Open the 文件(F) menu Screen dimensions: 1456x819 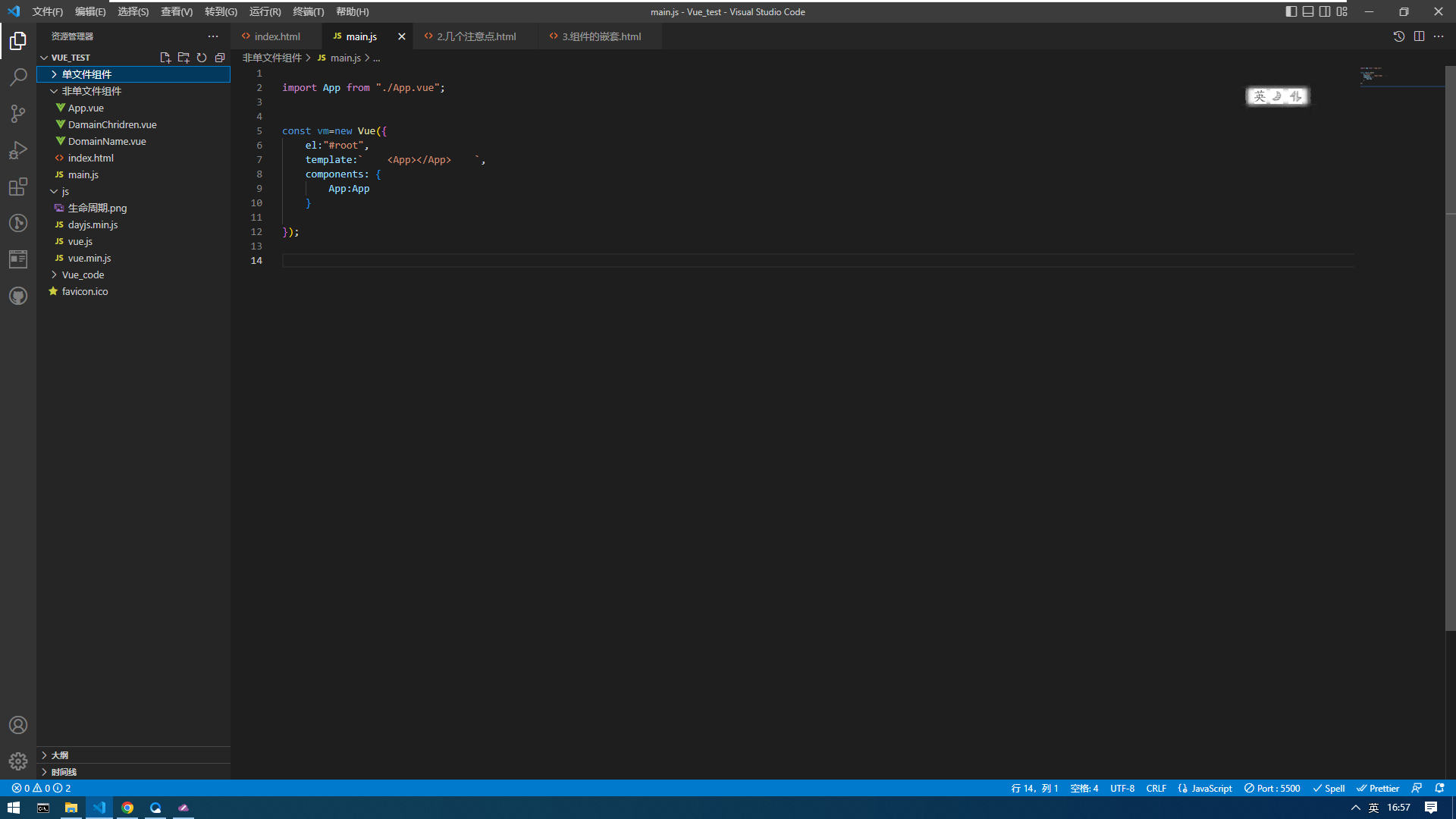click(48, 11)
